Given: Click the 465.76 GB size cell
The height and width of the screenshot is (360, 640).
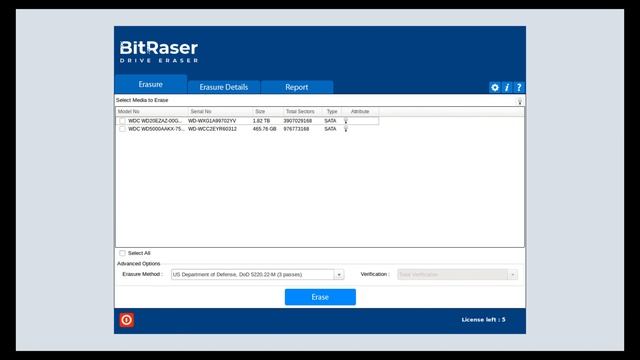Looking at the screenshot, I should pyautogui.click(x=264, y=129).
